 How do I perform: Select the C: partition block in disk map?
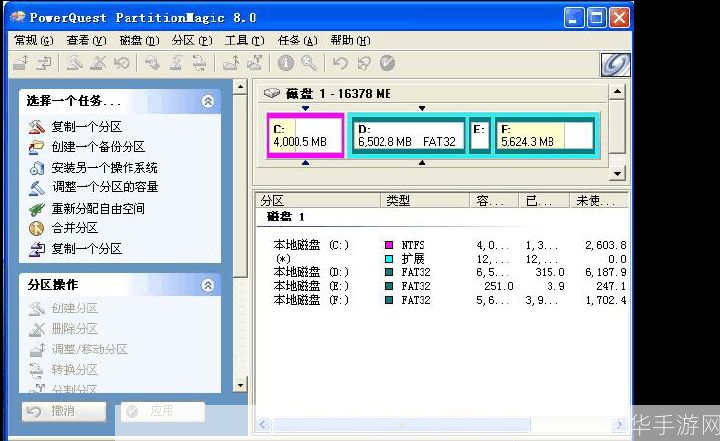click(x=305, y=136)
